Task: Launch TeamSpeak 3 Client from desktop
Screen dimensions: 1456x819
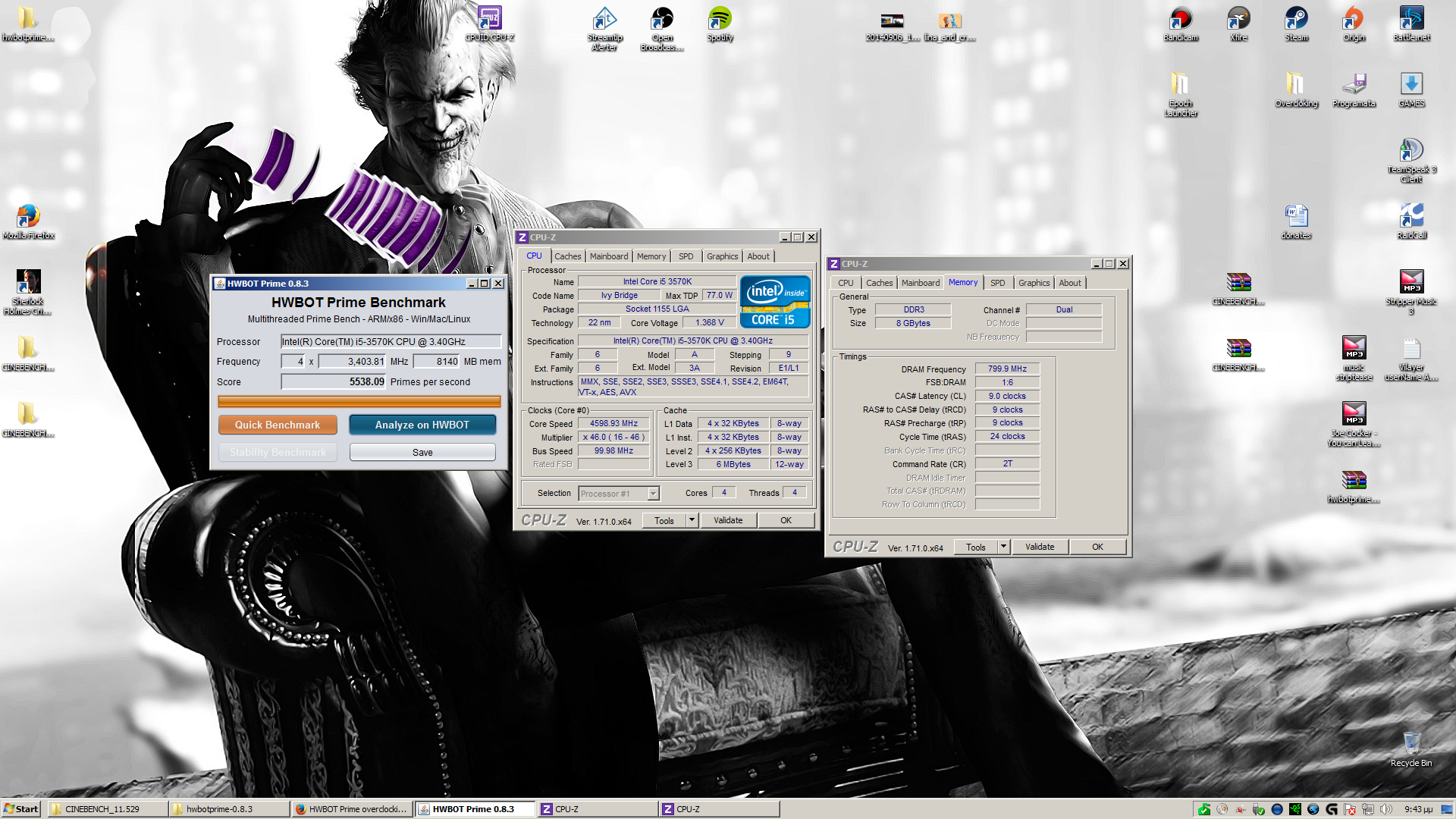Action: coord(1411,160)
